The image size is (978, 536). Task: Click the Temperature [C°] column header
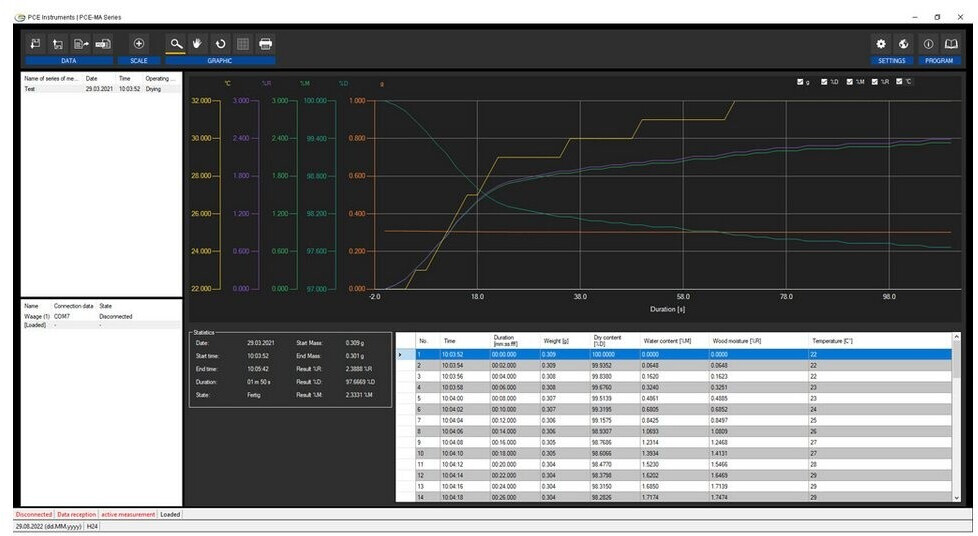(x=832, y=341)
